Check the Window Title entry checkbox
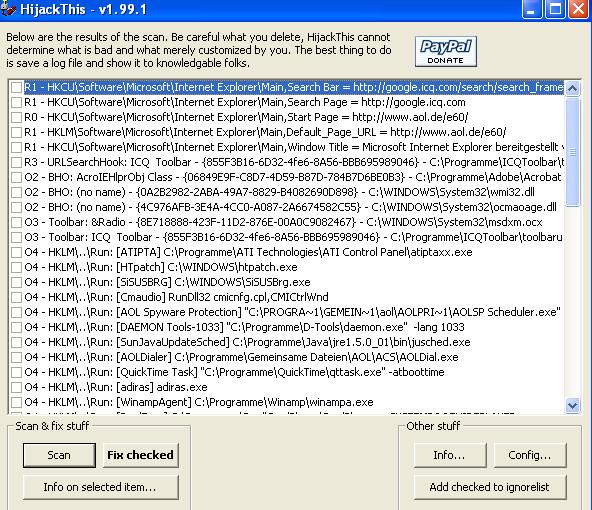The width and height of the screenshot is (592, 510). click(16, 147)
